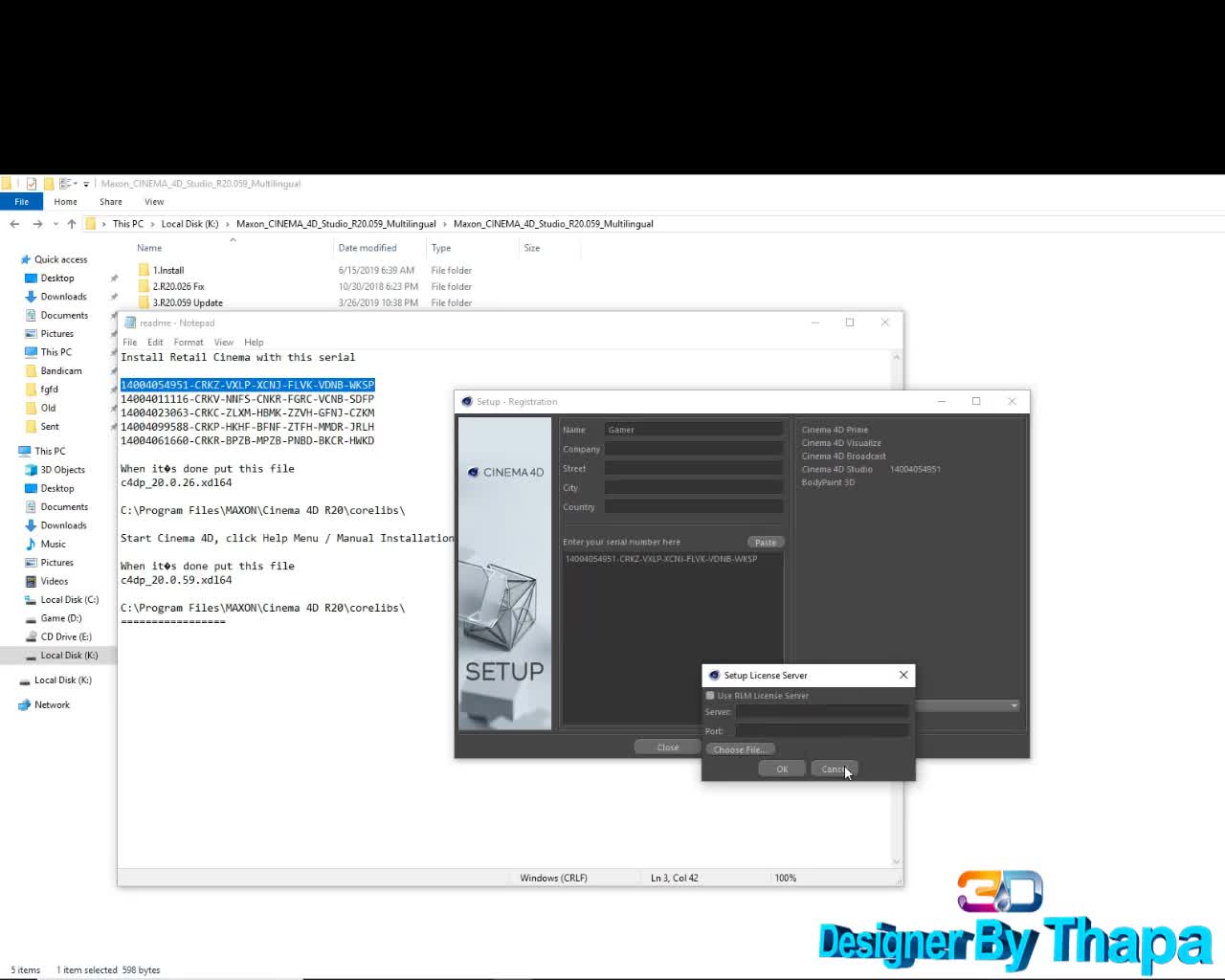Open Videos in navigation pane
The width and height of the screenshot is (1225, 980).
tap(55, 581)
